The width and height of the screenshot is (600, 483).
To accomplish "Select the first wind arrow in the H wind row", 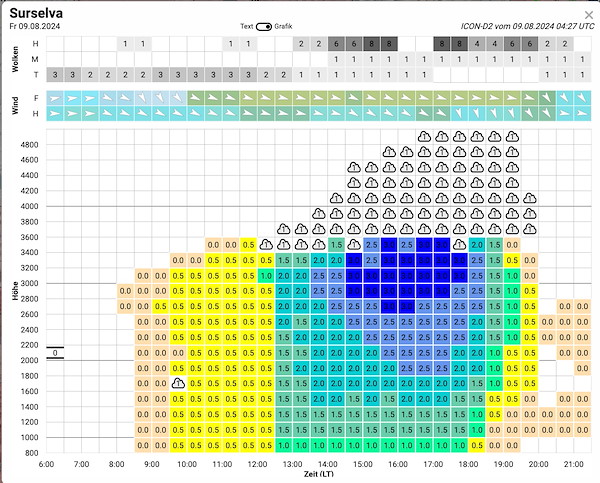I will point(55,113).
